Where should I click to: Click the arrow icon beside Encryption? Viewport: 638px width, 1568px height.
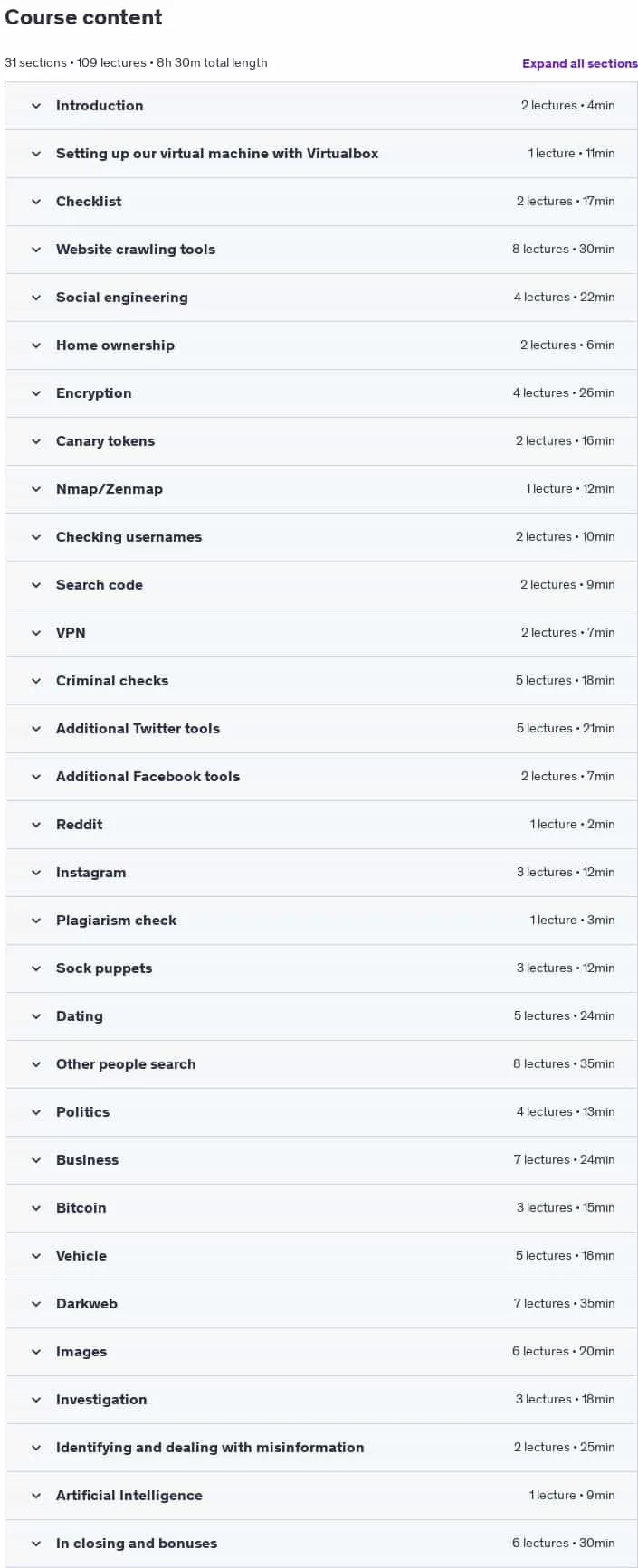tap(36, 393)
